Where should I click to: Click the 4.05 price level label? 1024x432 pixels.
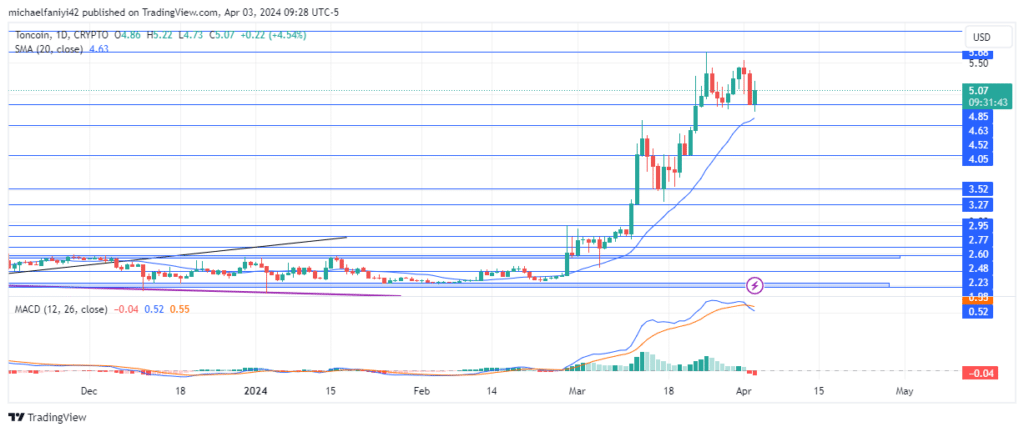(978, 160)
